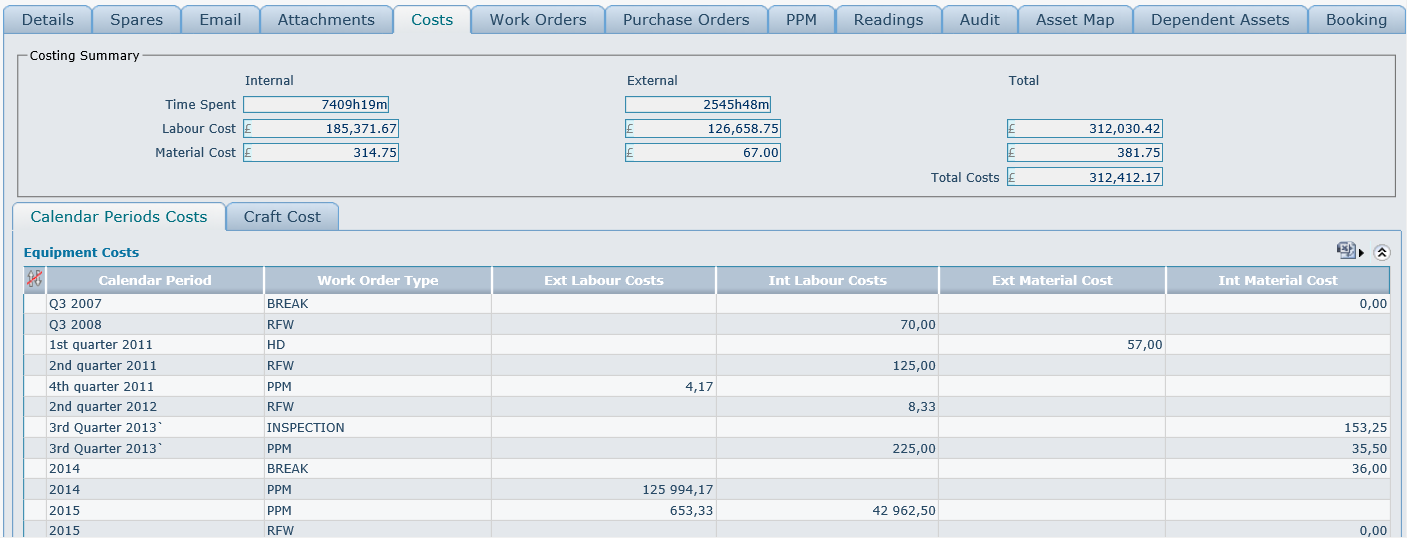Open the Dependent Assets tab

click(1220, 20)
